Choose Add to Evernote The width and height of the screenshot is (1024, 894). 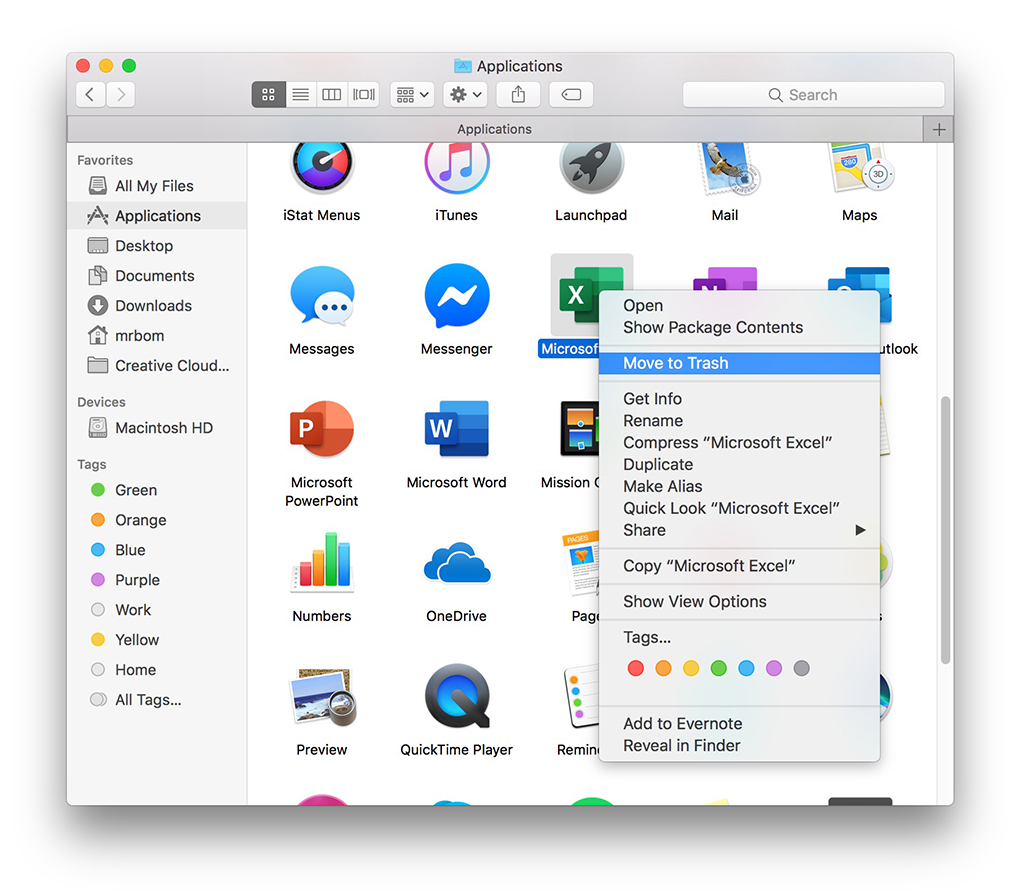[x=739, y=724]
